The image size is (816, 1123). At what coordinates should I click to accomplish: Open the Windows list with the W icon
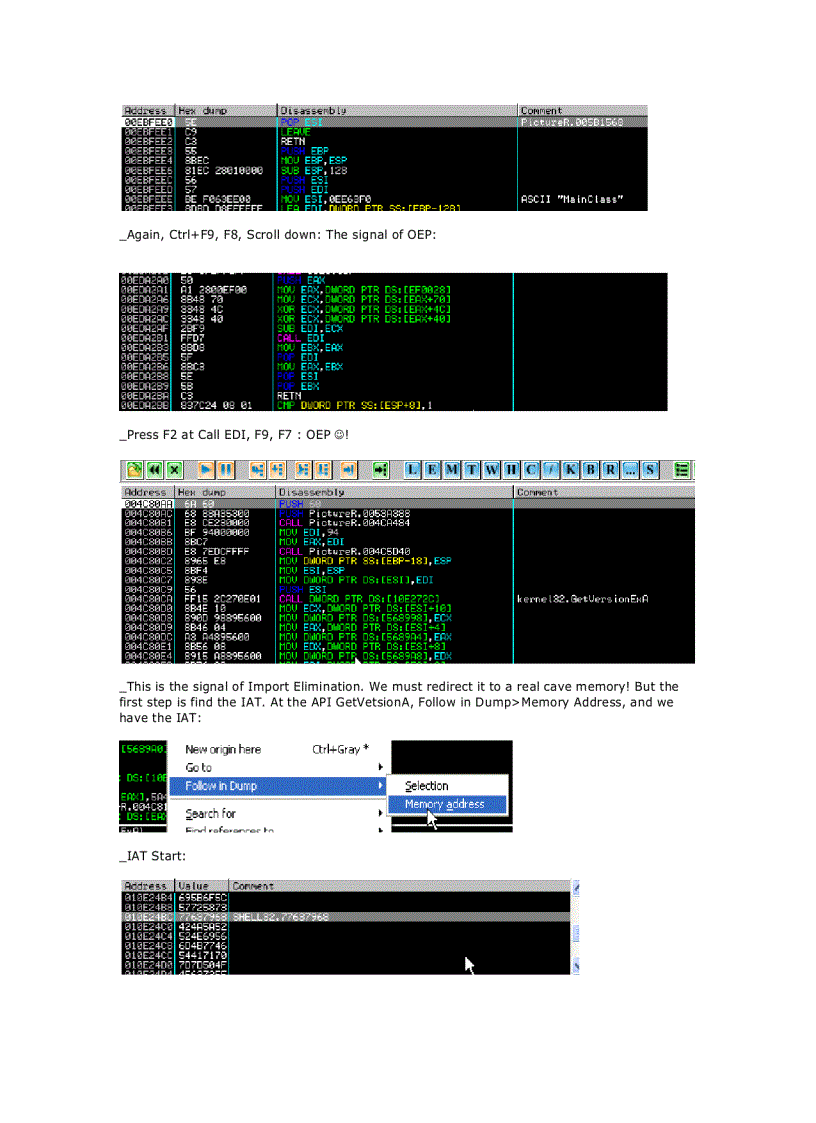[x=490, y=469]
